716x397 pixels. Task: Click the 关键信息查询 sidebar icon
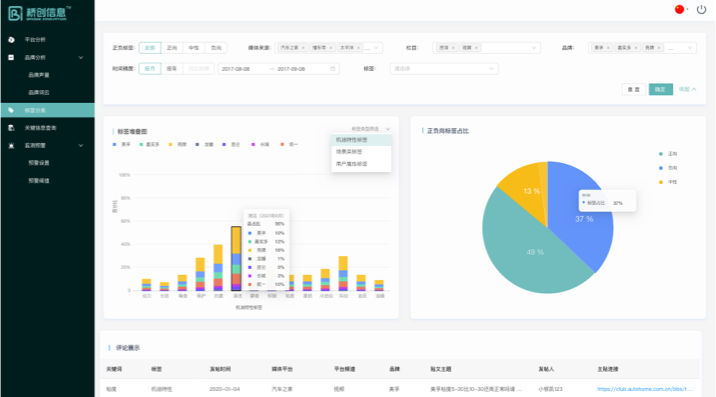point(11,128)
